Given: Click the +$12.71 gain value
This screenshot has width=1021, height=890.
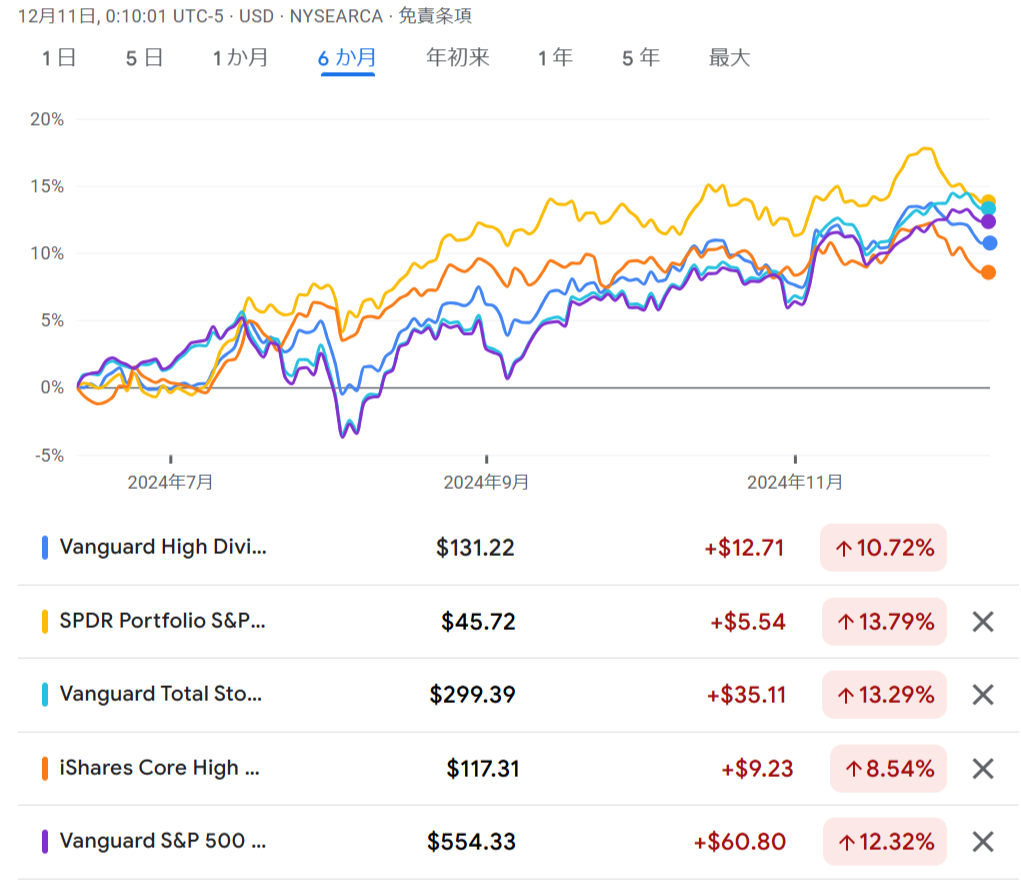Looking at the screenshot, I should coord(744,548).
